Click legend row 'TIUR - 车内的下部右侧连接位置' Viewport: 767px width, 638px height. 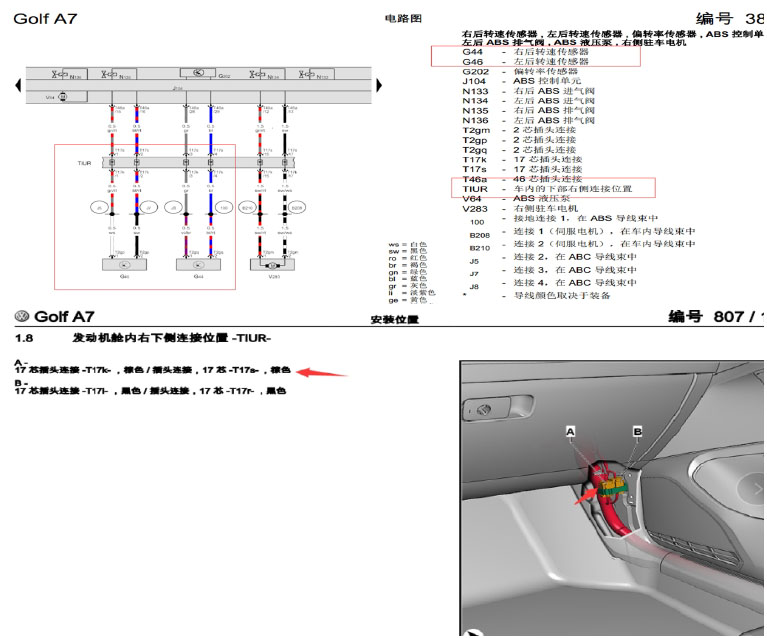(x=547, y=189)
